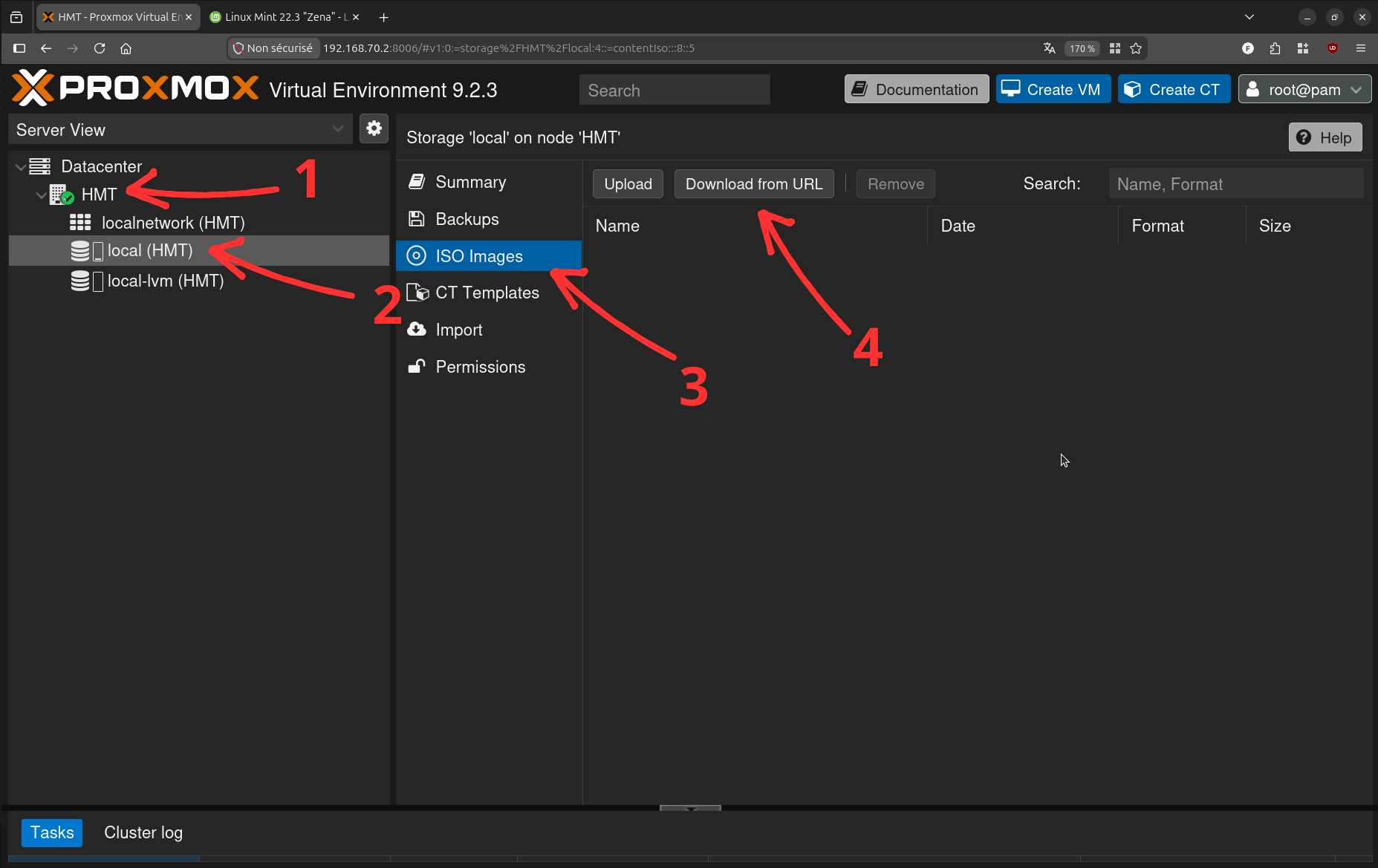Select the Datacenter tree item
The image size is (1378, 868).
[x=199, y=166]
